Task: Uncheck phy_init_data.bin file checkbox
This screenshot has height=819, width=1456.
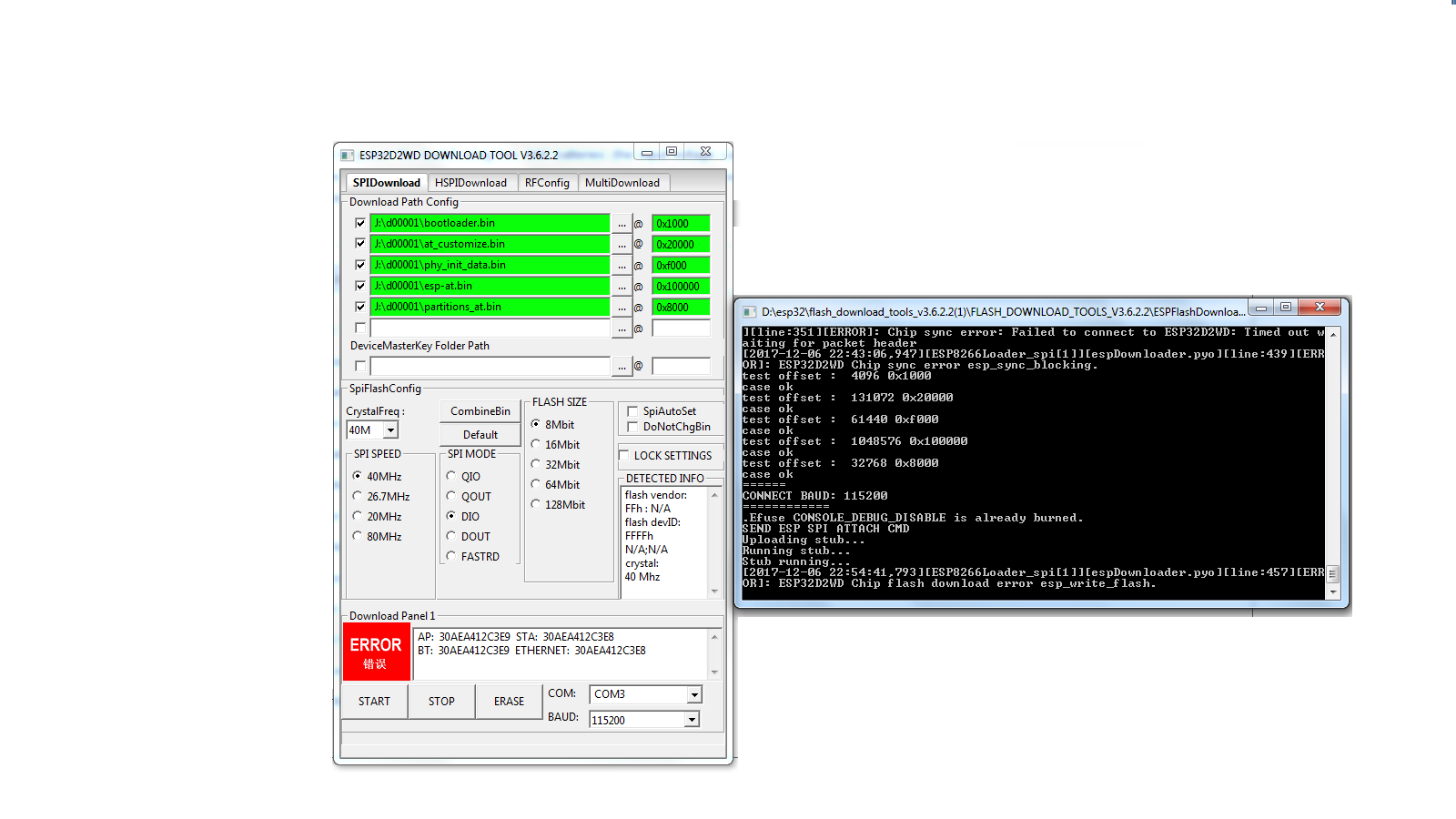Action: coord(360,265)
